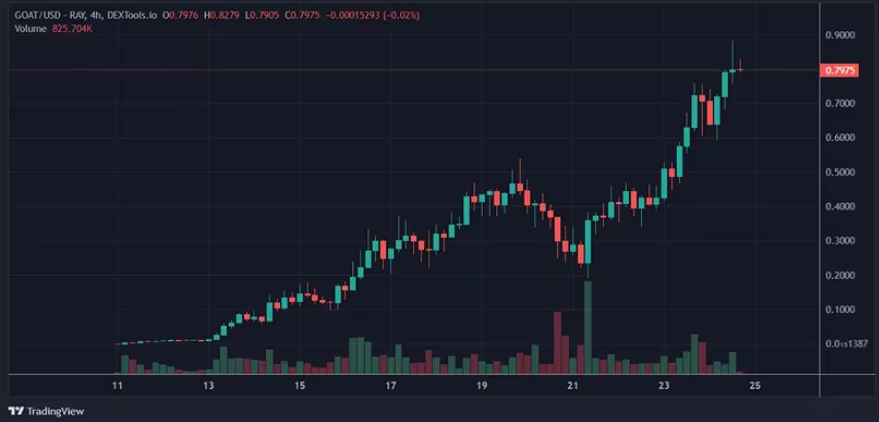The image size is (879, 422).
Task: Click the 0.4000 price axis label
Action: (840, 207)
